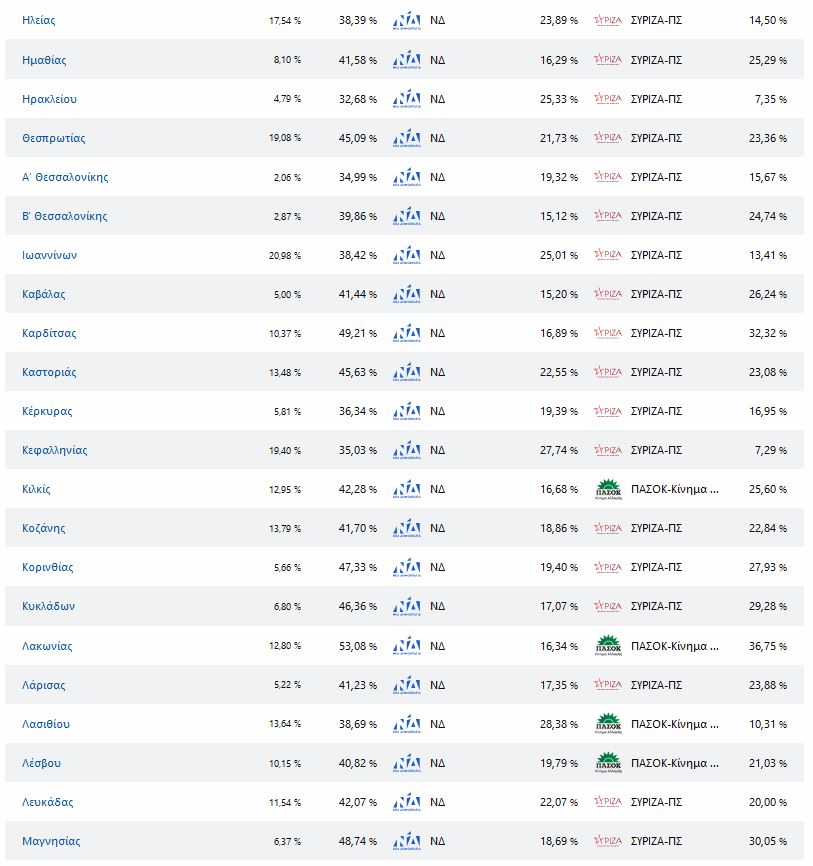Viewport: 813px width, 866px height.
Task: Open the Α' Θεσσαλονίκης district link
Action: [65, 177]
